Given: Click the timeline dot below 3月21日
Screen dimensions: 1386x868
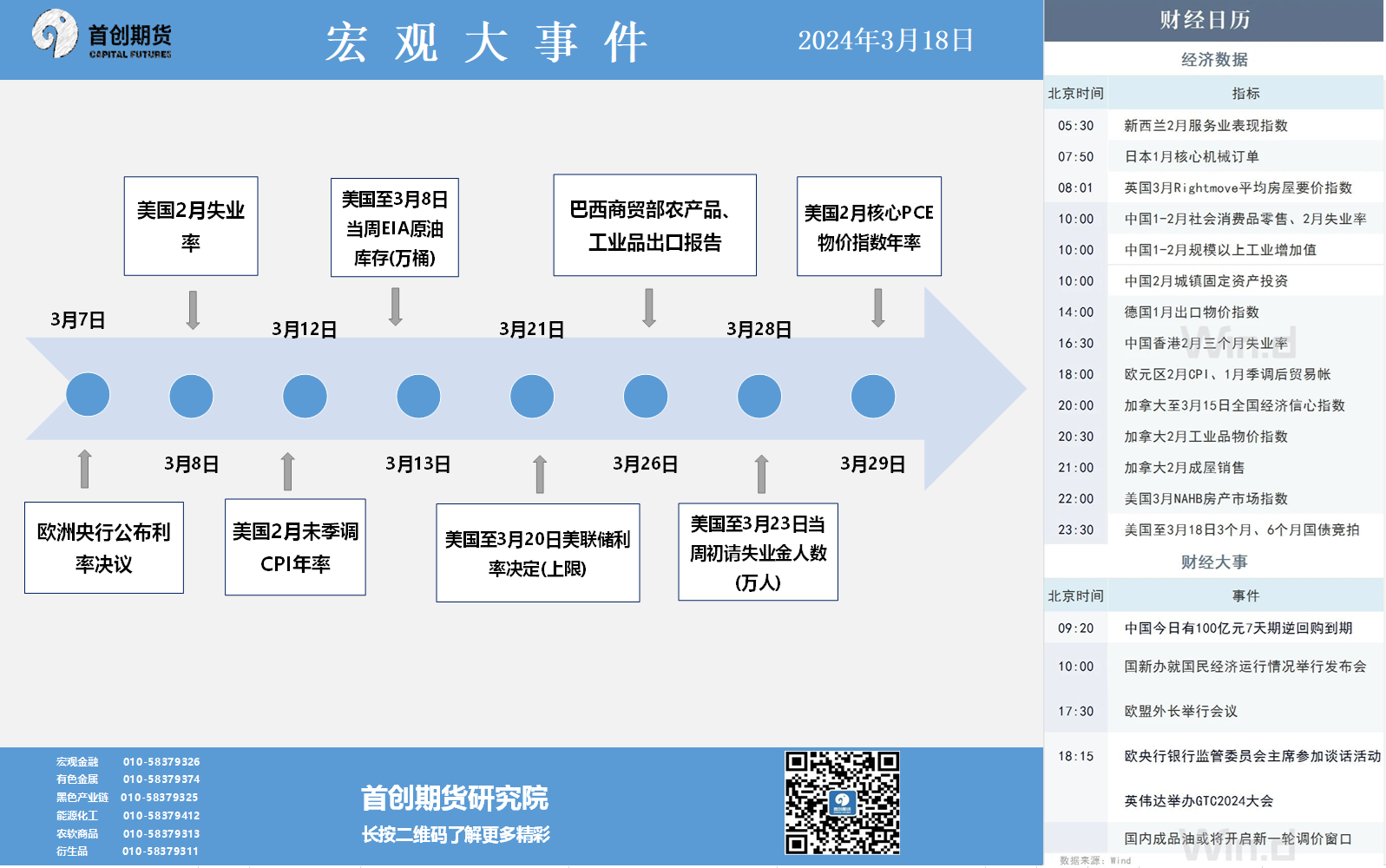Looking at the screenshot, I should 532,396.
